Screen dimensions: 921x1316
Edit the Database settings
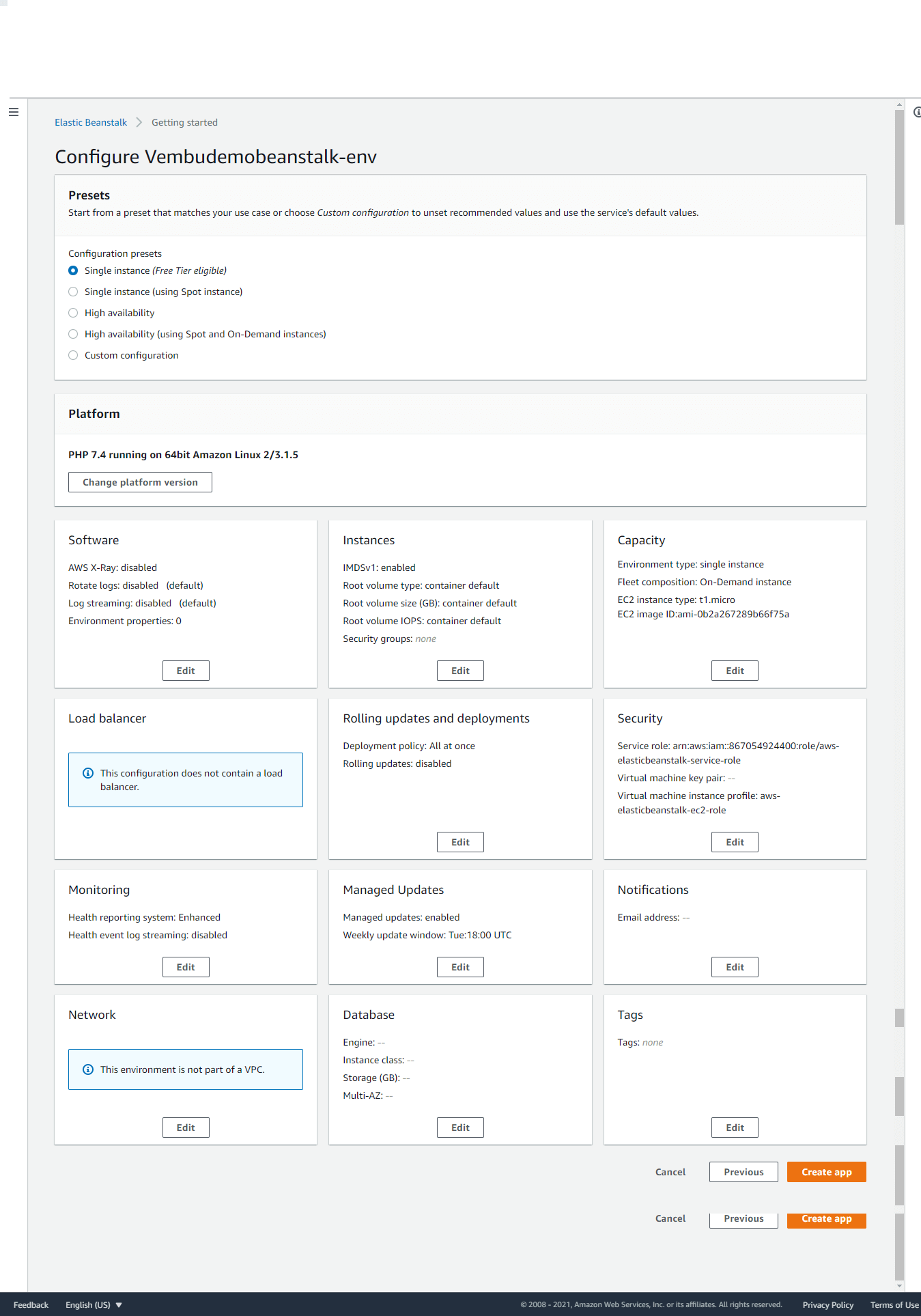460,1128
